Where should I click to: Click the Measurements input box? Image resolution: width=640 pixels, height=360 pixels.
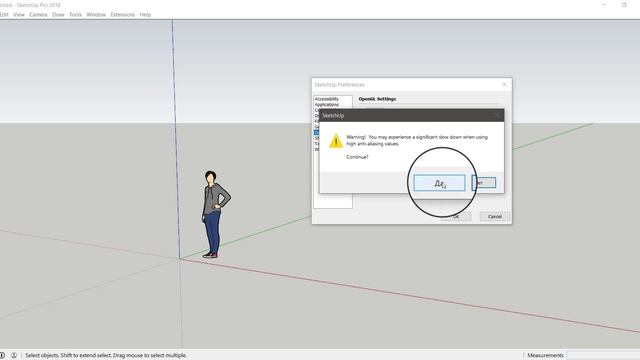[603, 356]
